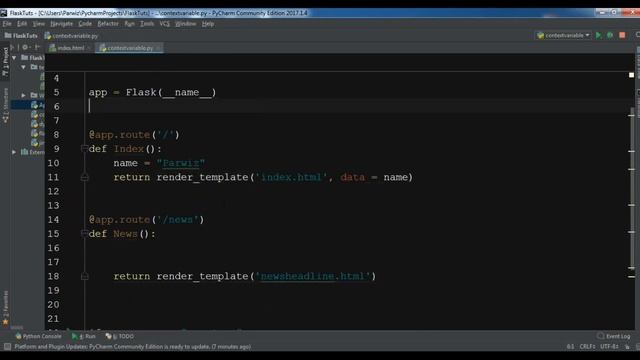Image resolution: width=640 pixels, height=360 pixels.
Task: Open the Event Log
Action: coord(614,336)
